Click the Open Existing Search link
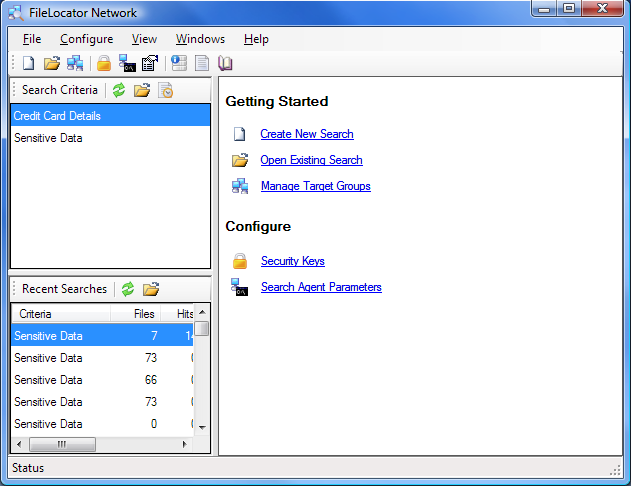Image resolution: width=631 pixels, height=487 pixels. pyautogui.click(x=311, y=160)
